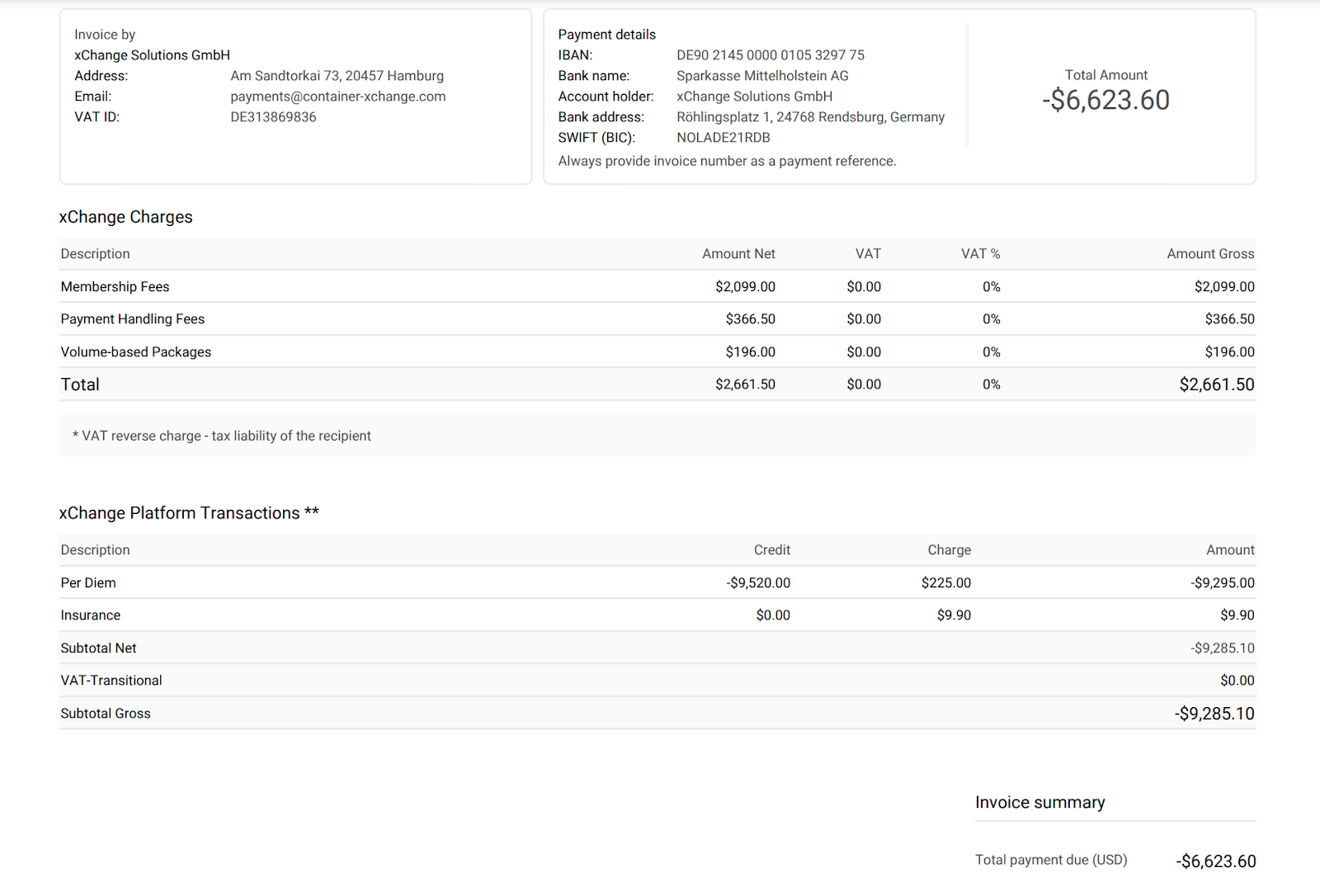1320x896 pixels.
Task: Select Payment Handling Fees gross amount $366.50
Action: pyautogui.click(x=1229, y=318)
